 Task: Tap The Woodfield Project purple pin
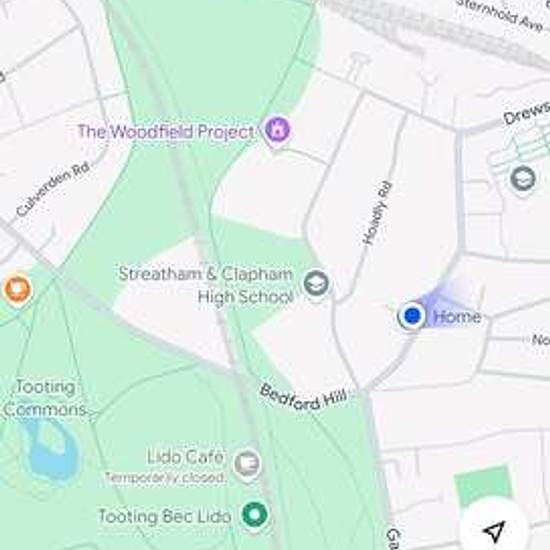coord(277,132)
